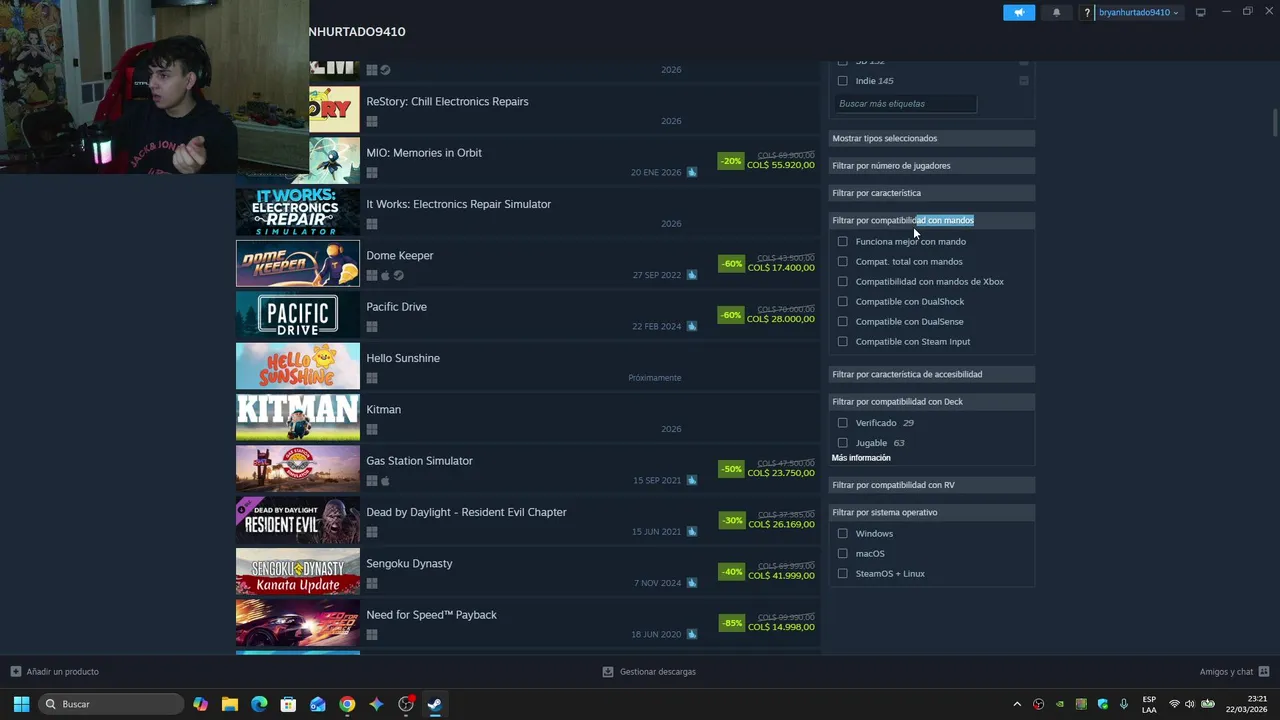
Task: Check the Windows operating system checkbox
Action: 842,533
